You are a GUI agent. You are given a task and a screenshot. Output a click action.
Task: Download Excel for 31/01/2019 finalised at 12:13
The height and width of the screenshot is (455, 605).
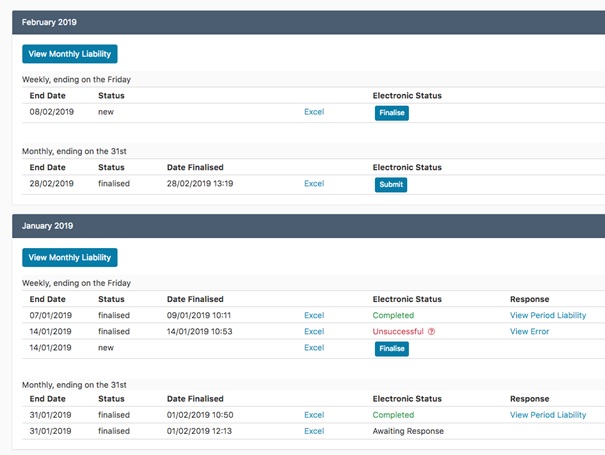click(314, 431)
